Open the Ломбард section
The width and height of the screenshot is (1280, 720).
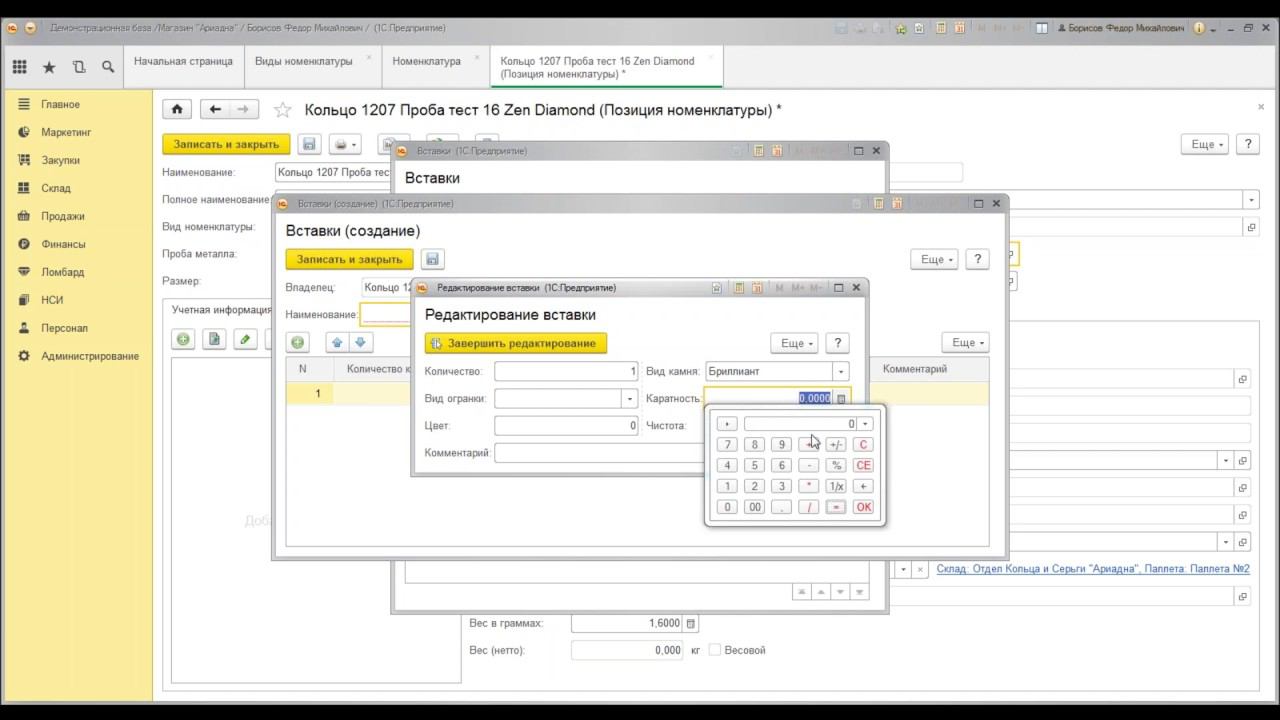(x=62, y=272)
